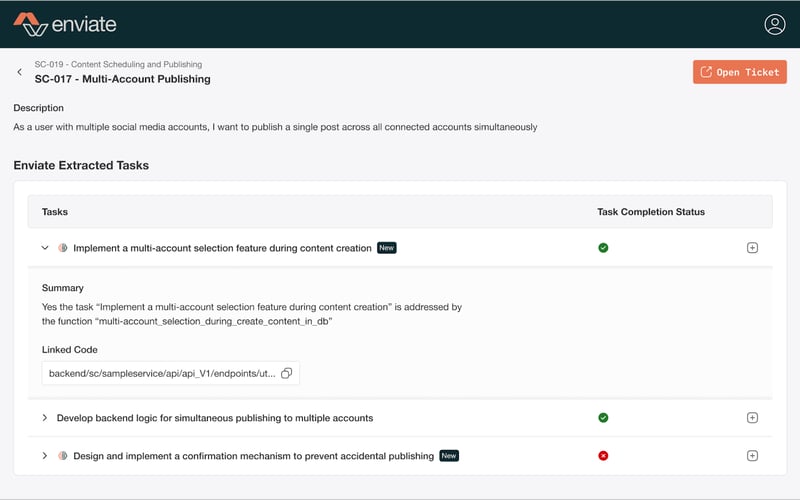Click the Tasks column header
Viewport: 800px width, 500px height.
point(55,212)
